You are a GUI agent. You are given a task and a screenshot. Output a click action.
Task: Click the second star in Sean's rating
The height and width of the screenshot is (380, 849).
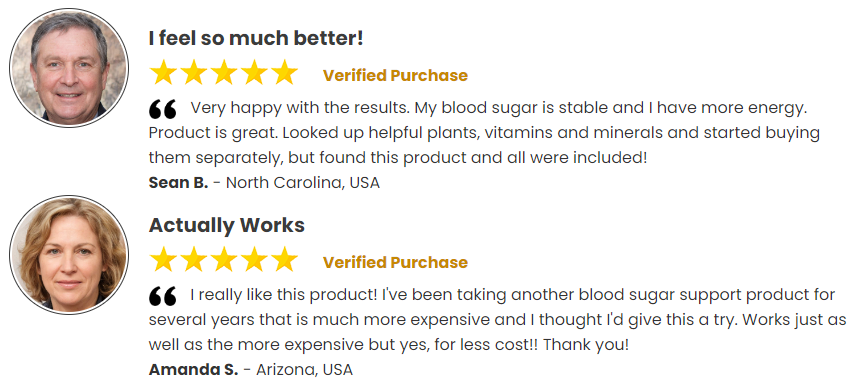(193, 73)
